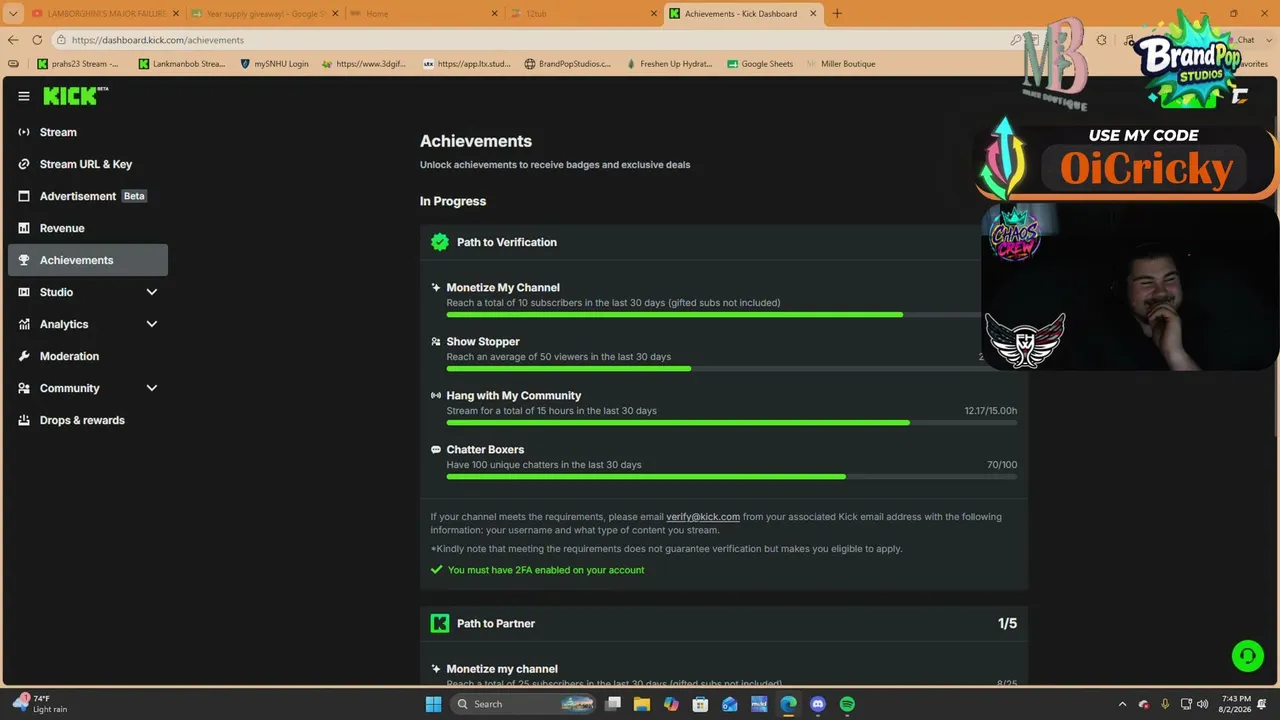Open the prahs23 Stream bookmark
This screenshot has height=720, width=1280.
78,64
